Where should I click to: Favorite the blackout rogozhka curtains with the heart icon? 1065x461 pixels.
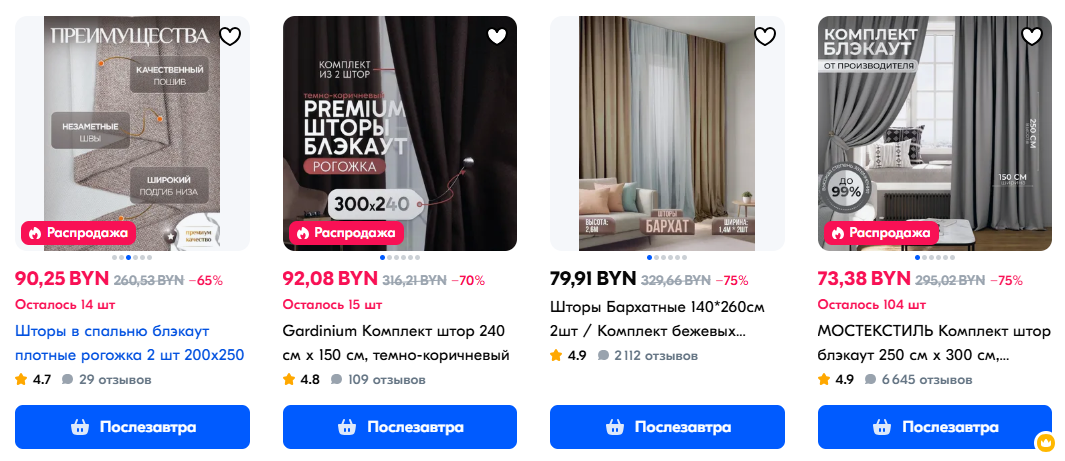click(230, 36)
